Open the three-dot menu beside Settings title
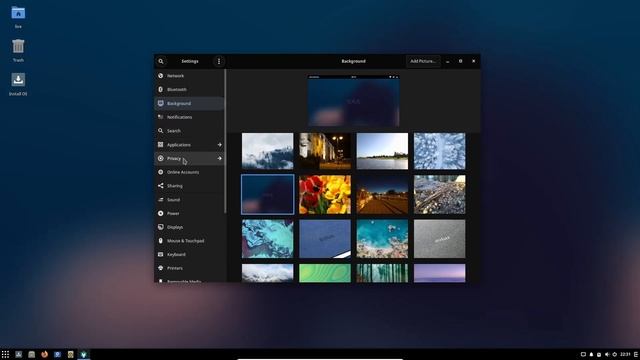The width and height of the screenshot is (640, 360). point(219,61)
